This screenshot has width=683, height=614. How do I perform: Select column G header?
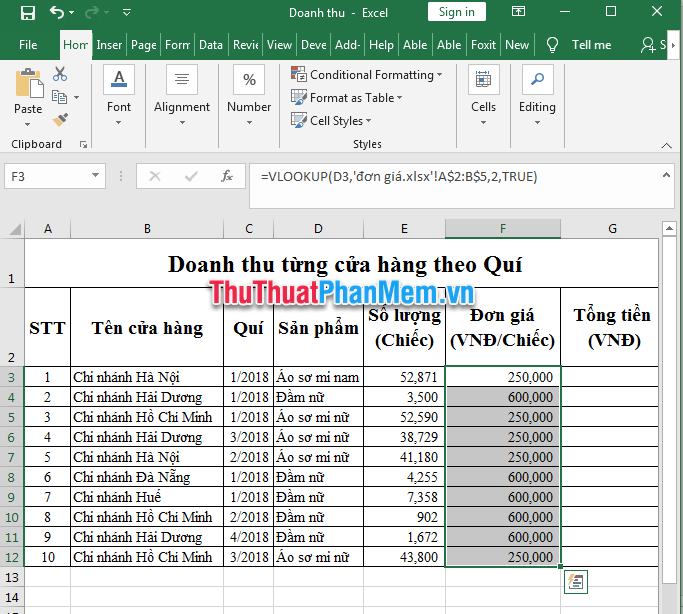[609, 229]
